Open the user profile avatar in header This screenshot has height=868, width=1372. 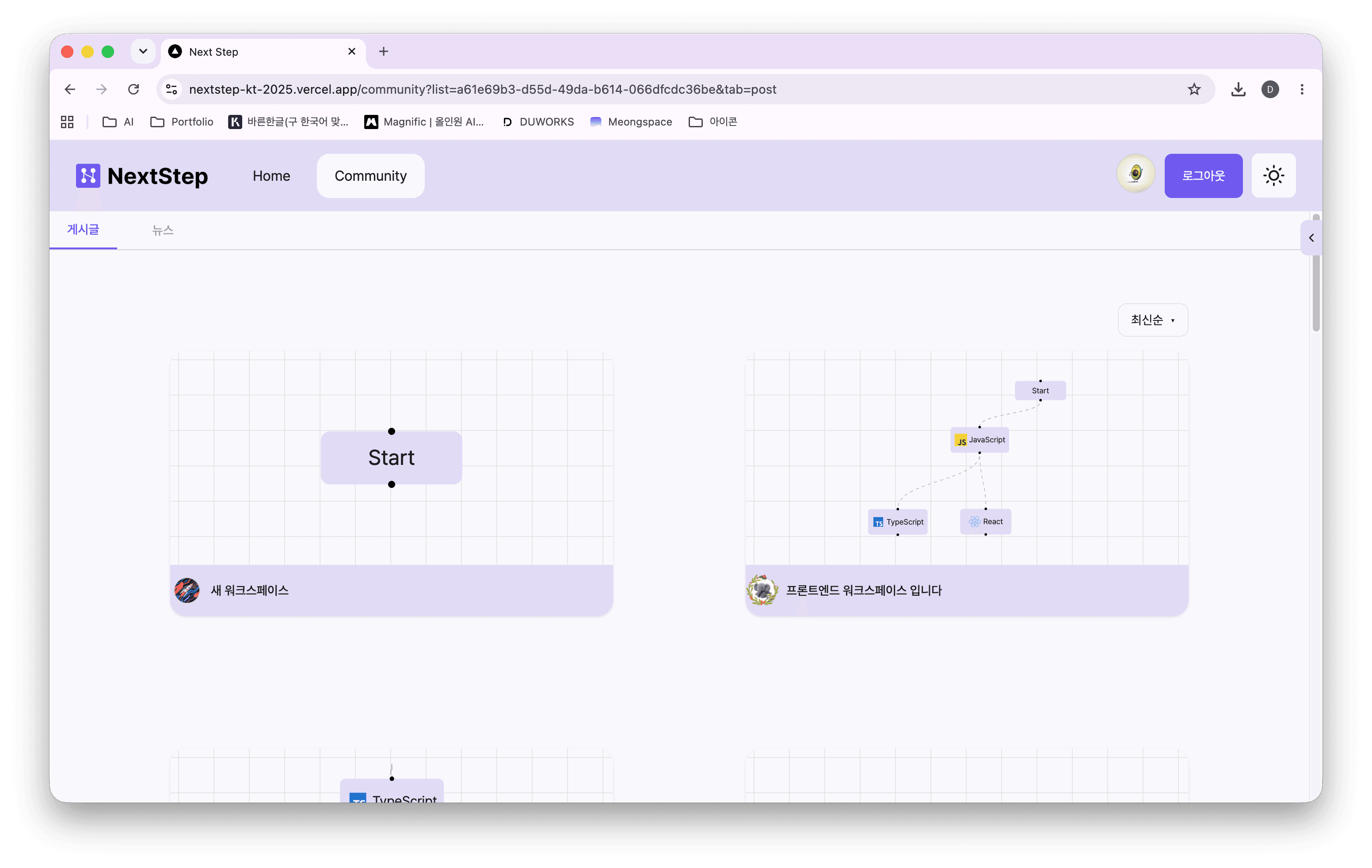[1136, 174]
